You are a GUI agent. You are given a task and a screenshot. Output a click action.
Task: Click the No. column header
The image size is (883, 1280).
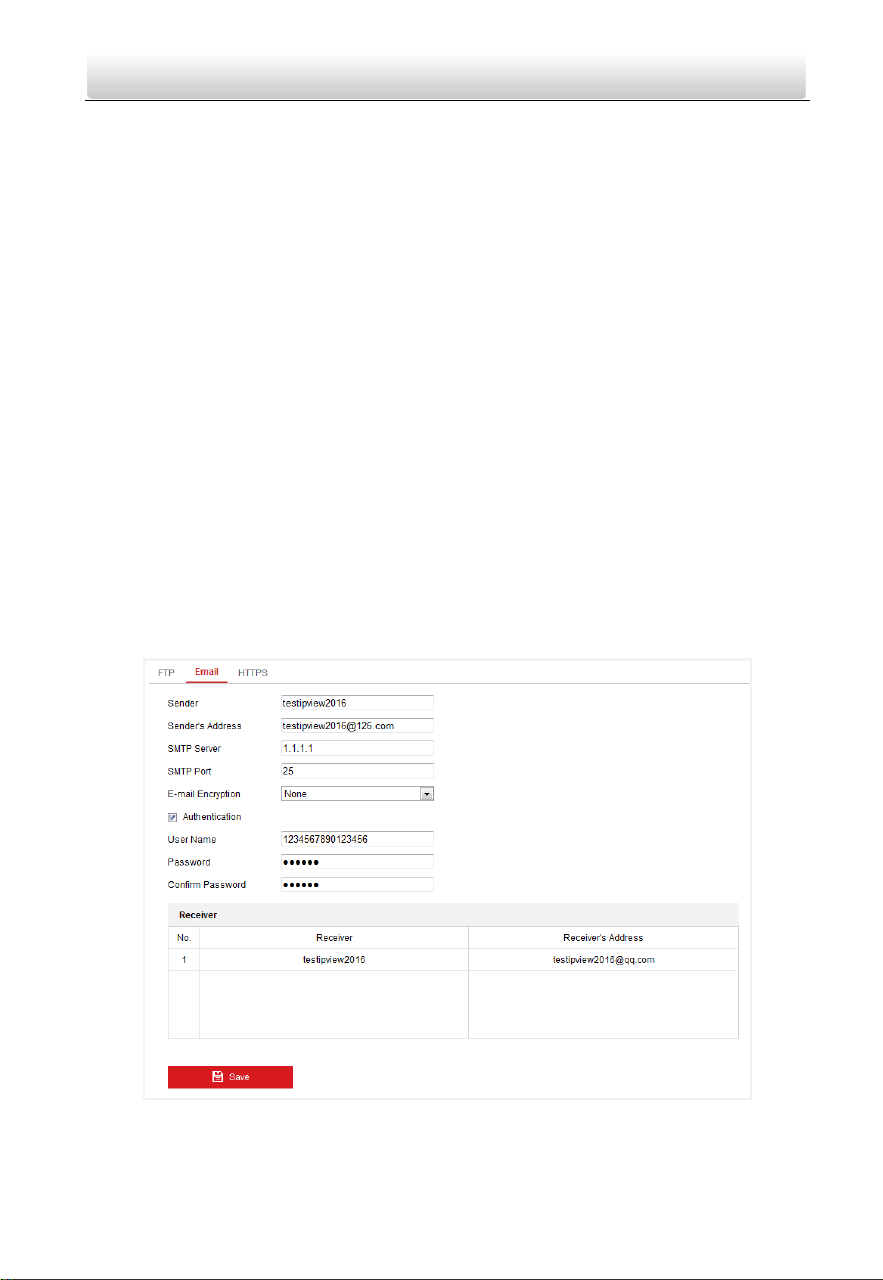(184, 938)
